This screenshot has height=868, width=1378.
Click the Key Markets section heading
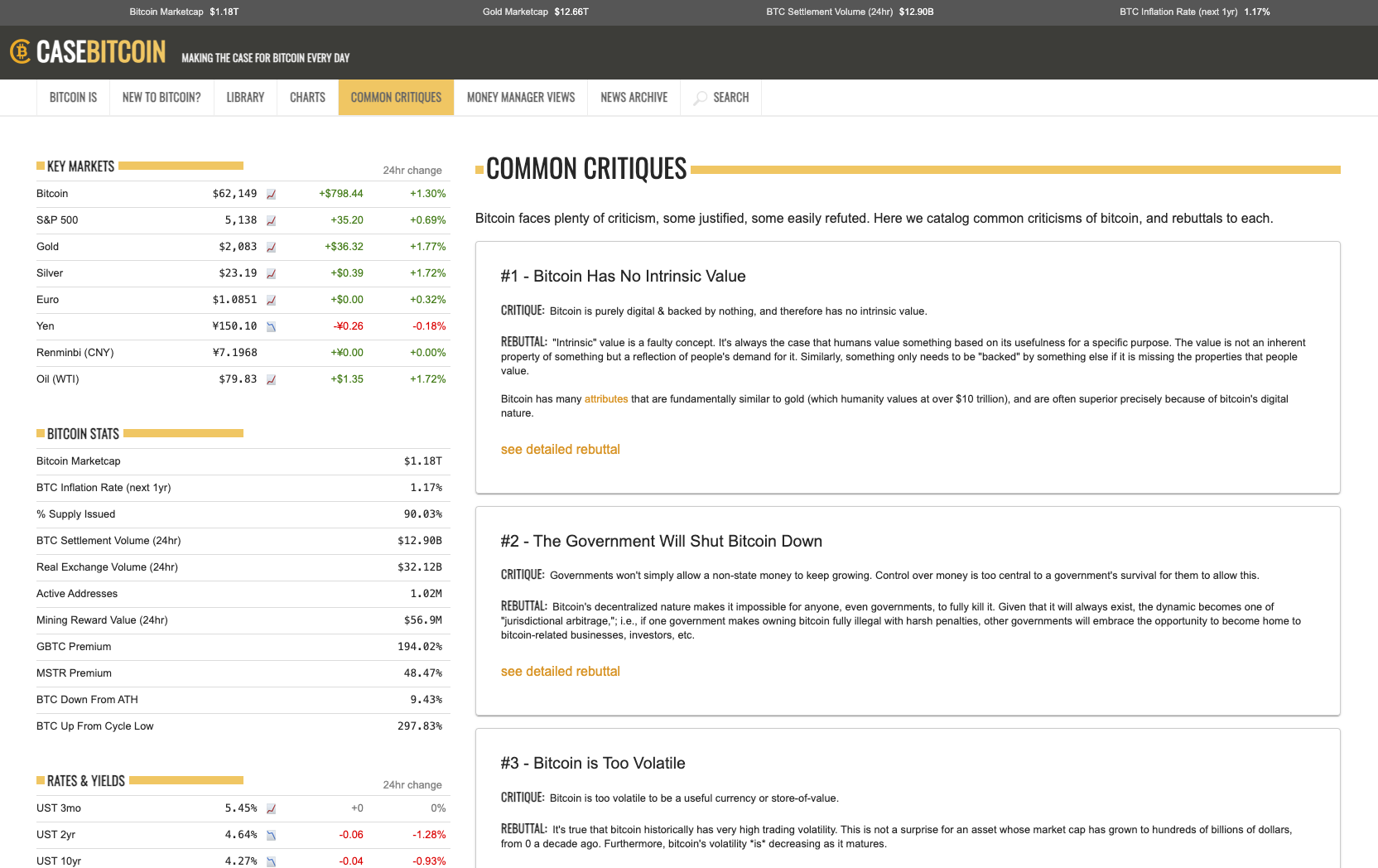coord(80,166)
